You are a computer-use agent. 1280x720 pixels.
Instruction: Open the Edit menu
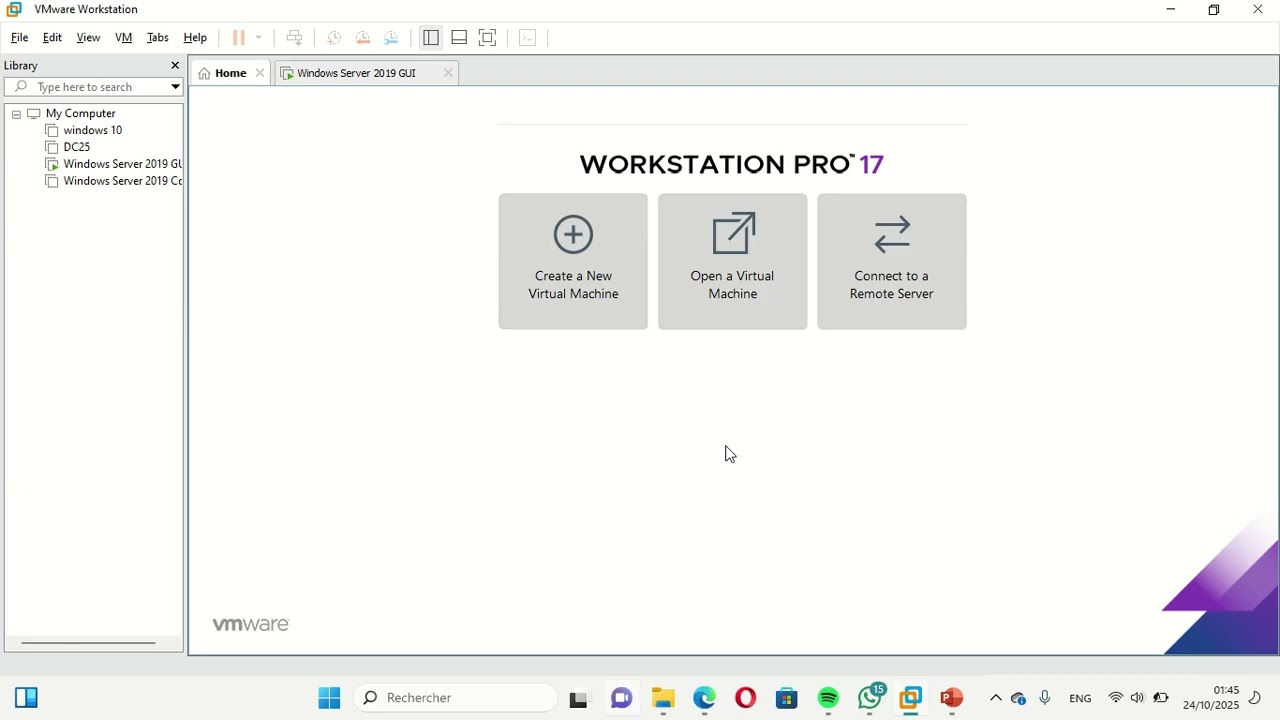tap(52, 38)
